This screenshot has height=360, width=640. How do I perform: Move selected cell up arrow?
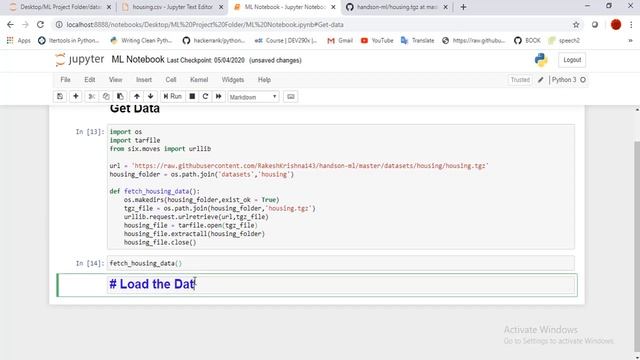tap(137, 97)
